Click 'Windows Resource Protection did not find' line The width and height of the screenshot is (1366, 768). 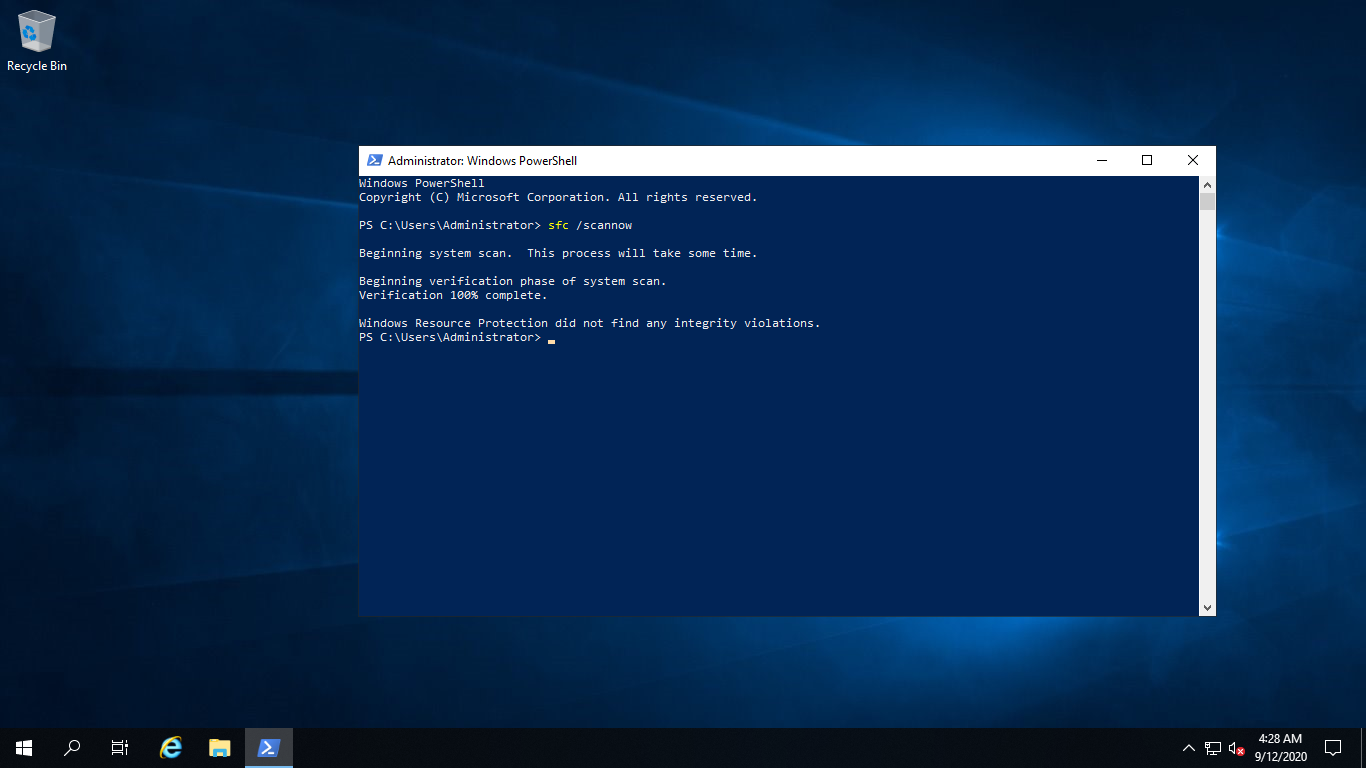(x=589, y=323)
